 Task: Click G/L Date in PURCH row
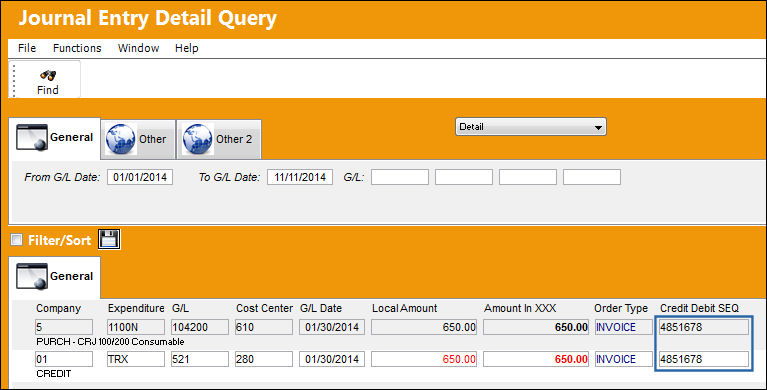(332, 327)
